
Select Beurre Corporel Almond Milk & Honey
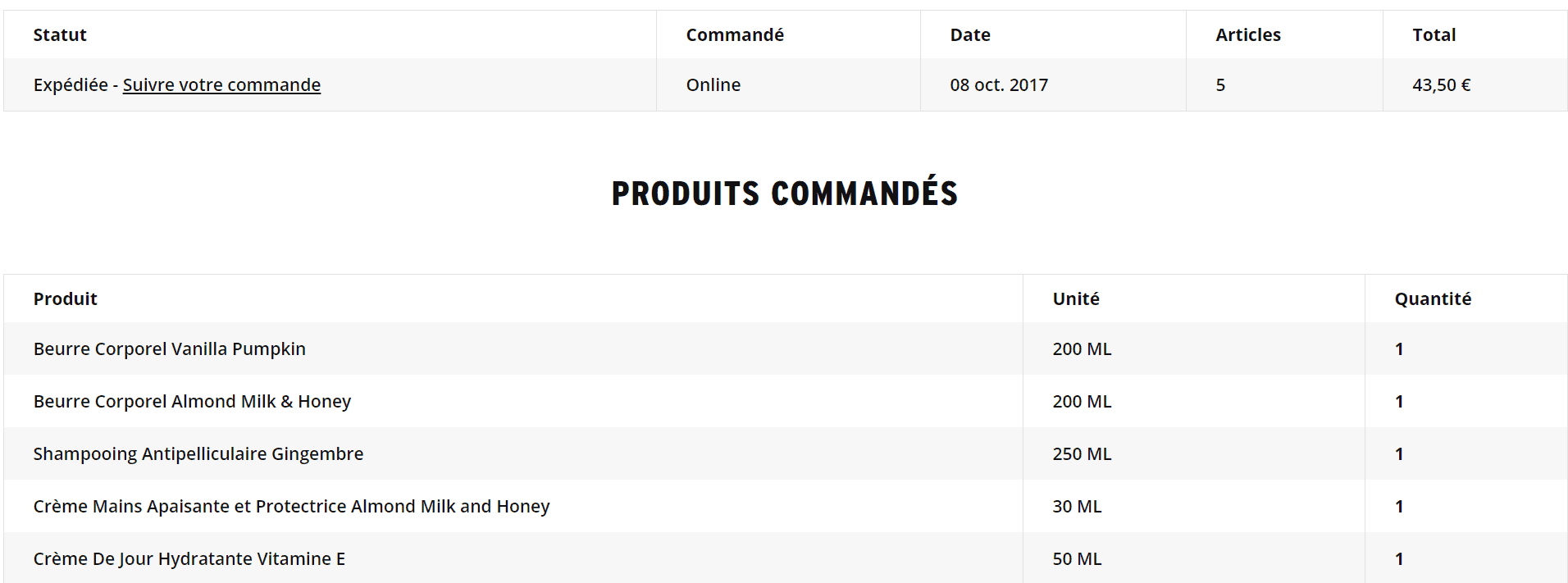(x=192, y=401)
